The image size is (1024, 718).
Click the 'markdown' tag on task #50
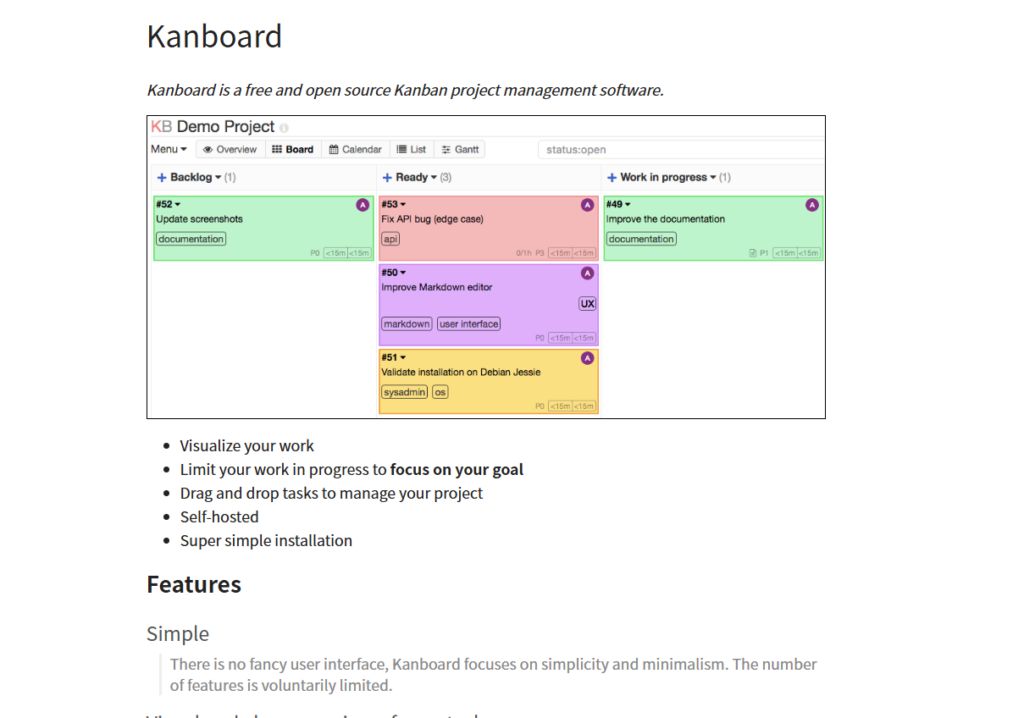pyautogui.click(x=406, y=324)
